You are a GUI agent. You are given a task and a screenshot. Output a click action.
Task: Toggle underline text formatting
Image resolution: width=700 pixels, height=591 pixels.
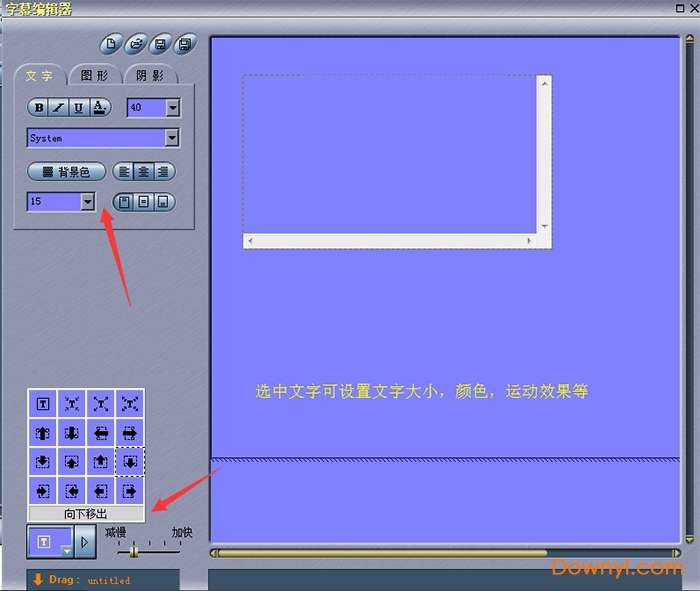pos(79,108)
